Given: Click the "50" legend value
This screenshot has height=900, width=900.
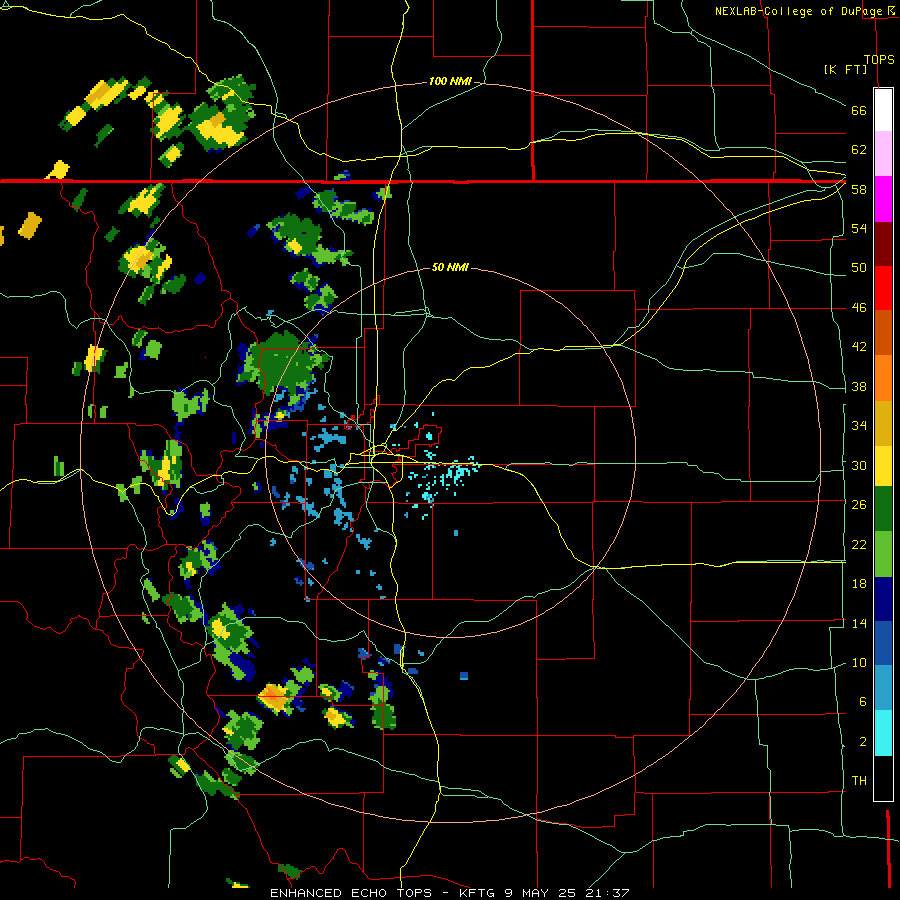Looking at the screenshot, I should click(859, 267).
